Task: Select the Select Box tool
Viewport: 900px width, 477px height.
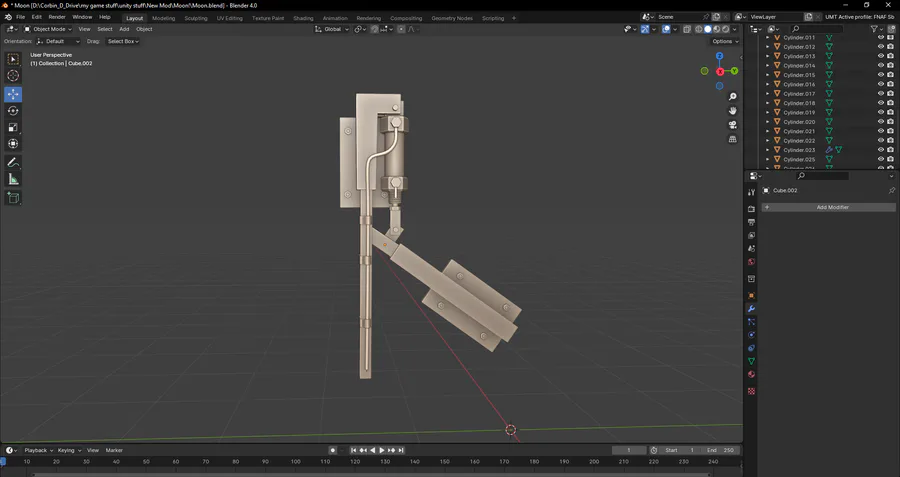Action: pyautogui.click(x=13, y=59)
